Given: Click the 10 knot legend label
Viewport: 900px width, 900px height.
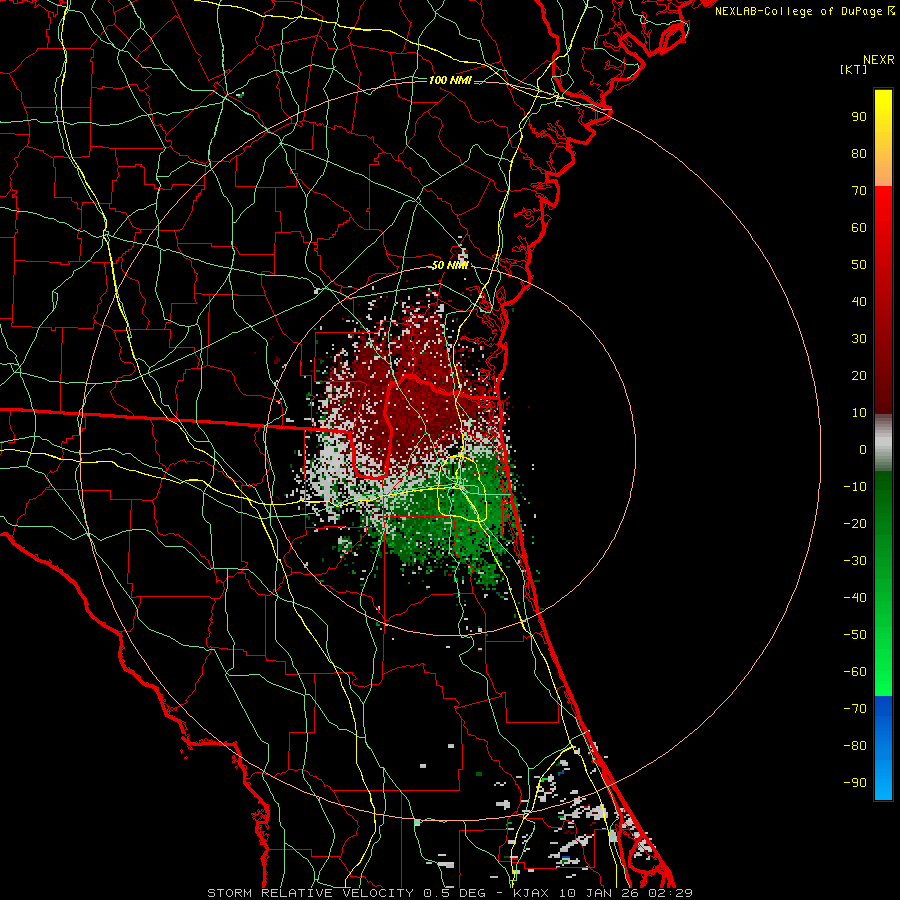Looking at the screenshot, I should (x=859, y=413).
